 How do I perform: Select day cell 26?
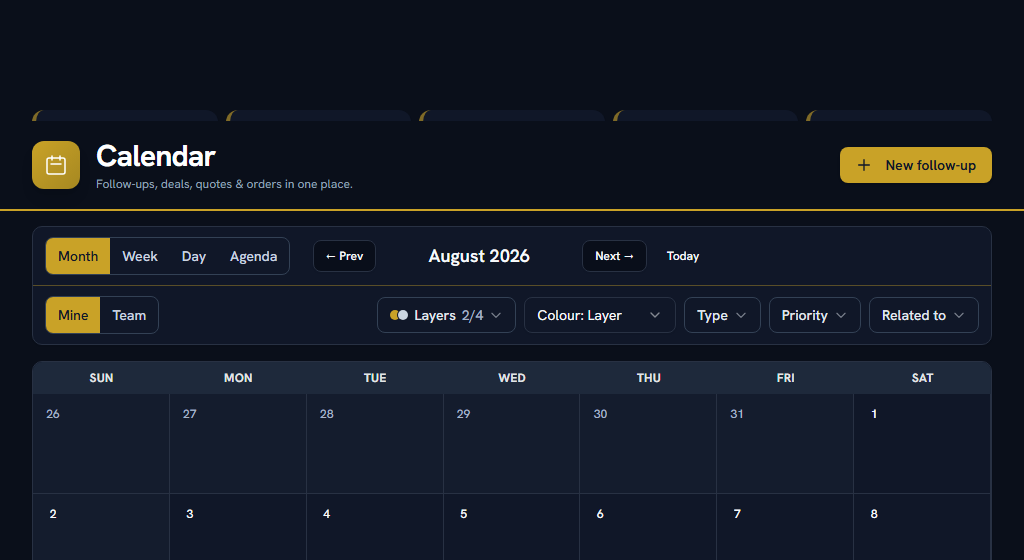pyautogui.click(x=101, y=444)
